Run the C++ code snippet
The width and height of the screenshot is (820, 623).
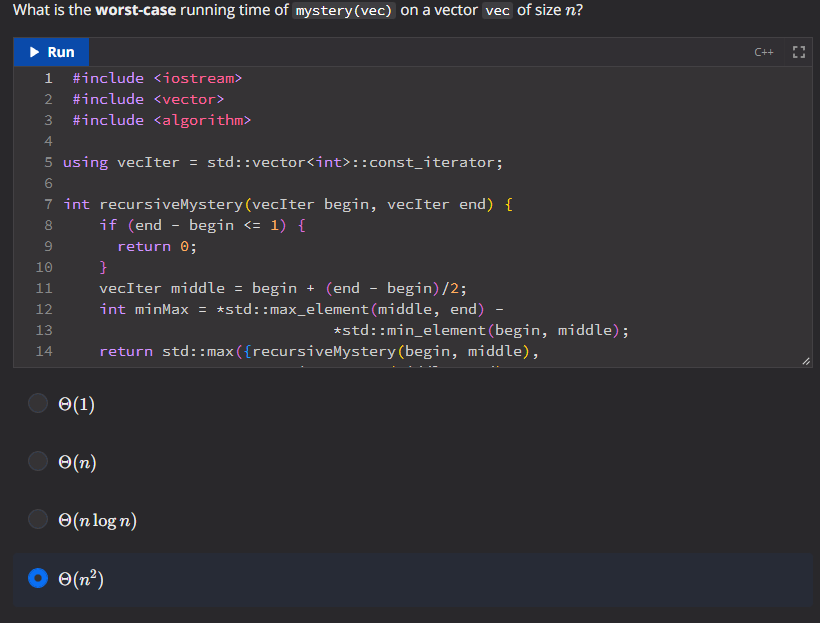pos(51,52)
